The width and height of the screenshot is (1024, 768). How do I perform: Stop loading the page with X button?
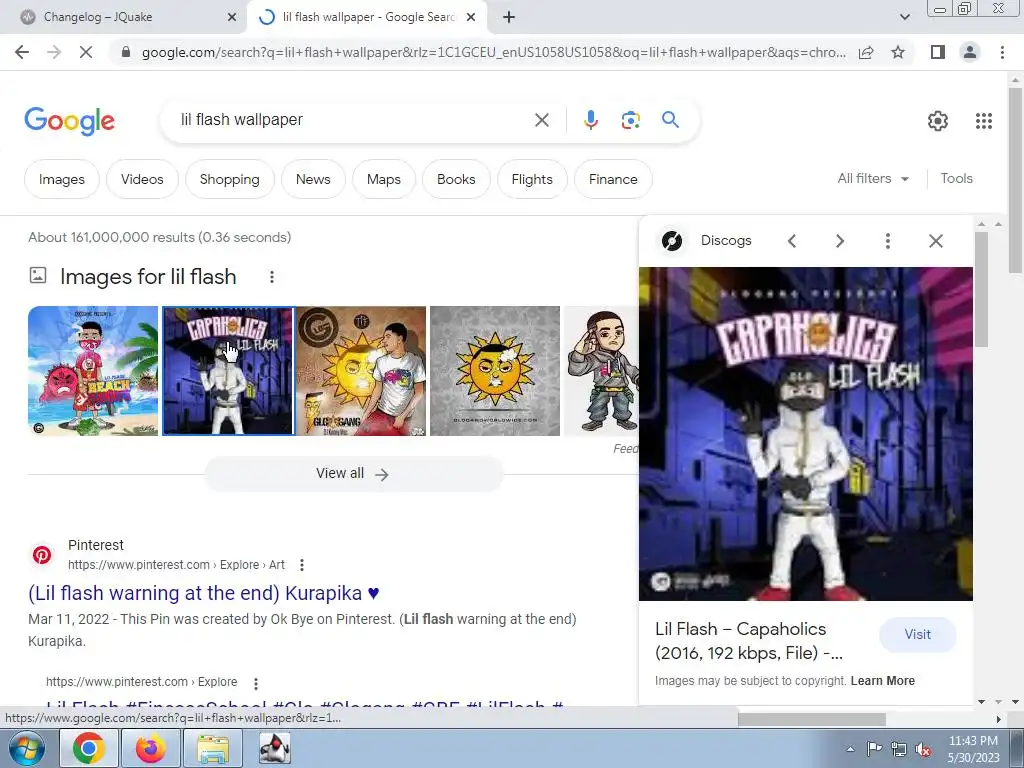point(86,52)
